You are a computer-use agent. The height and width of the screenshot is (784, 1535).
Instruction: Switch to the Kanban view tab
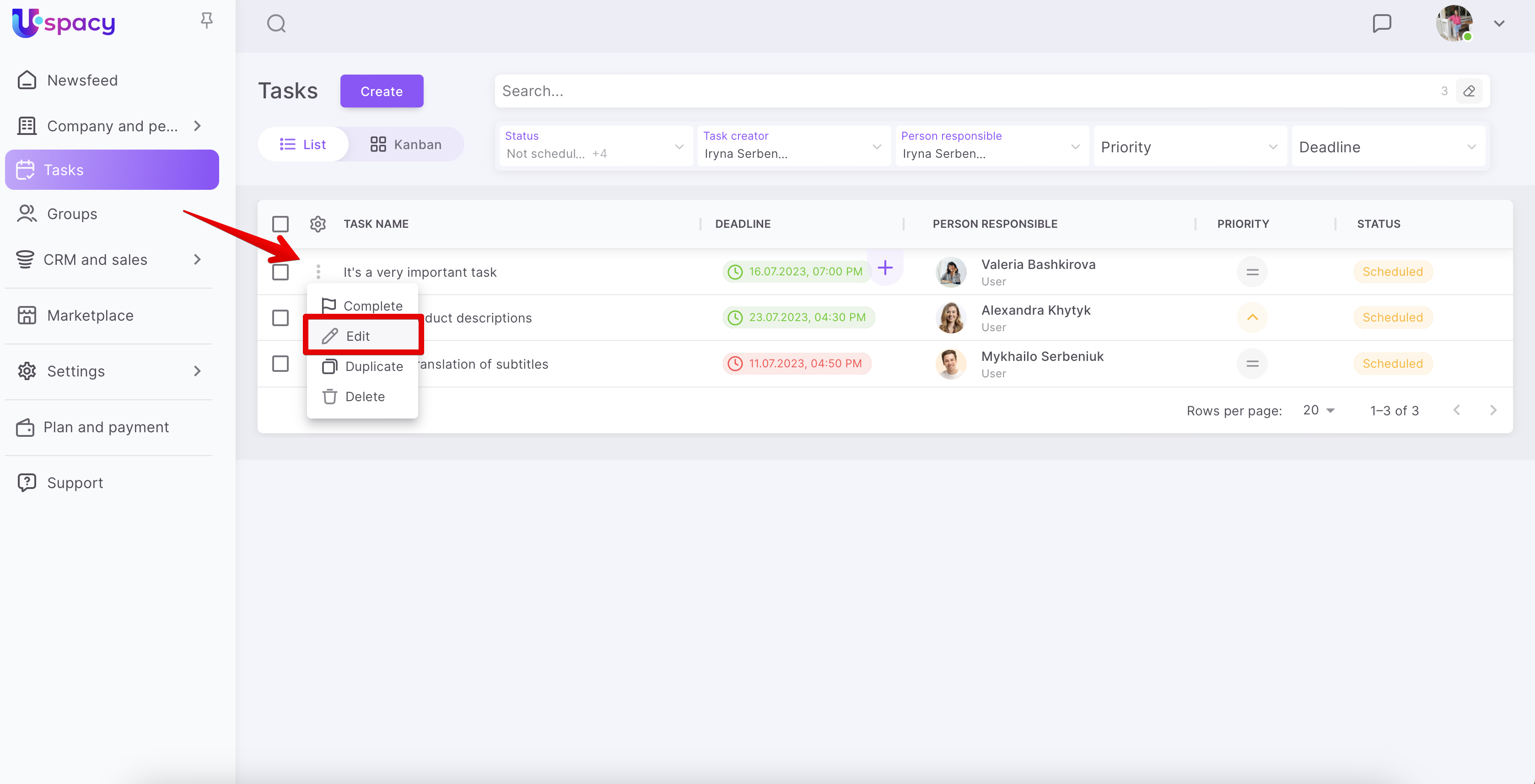tap(406, 144)
